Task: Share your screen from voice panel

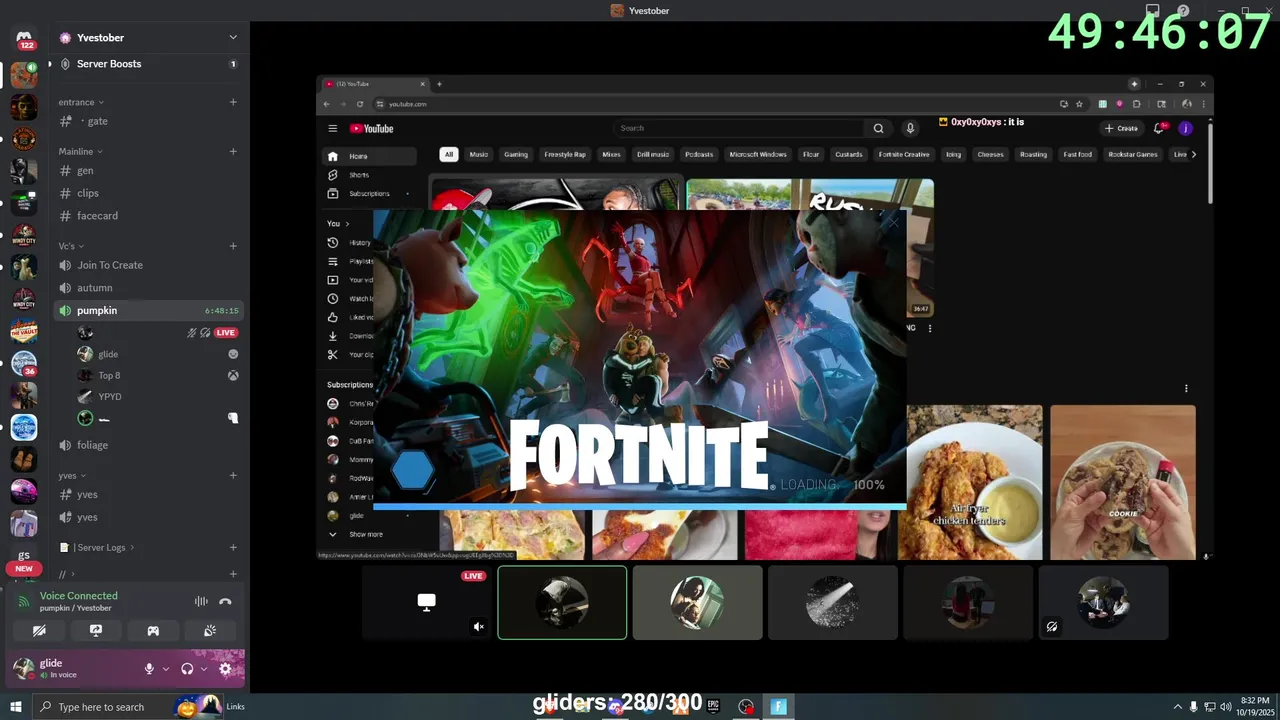Action: pos(96,631)
